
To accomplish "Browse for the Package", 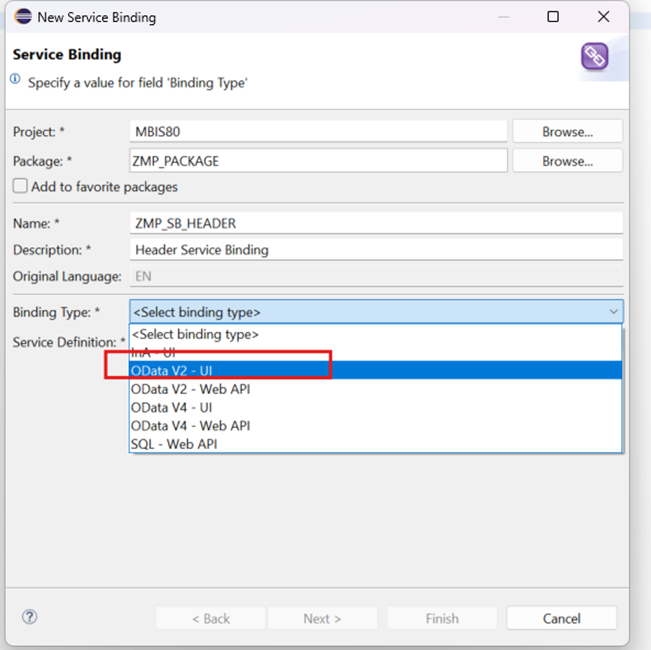I will pos(567,161).
